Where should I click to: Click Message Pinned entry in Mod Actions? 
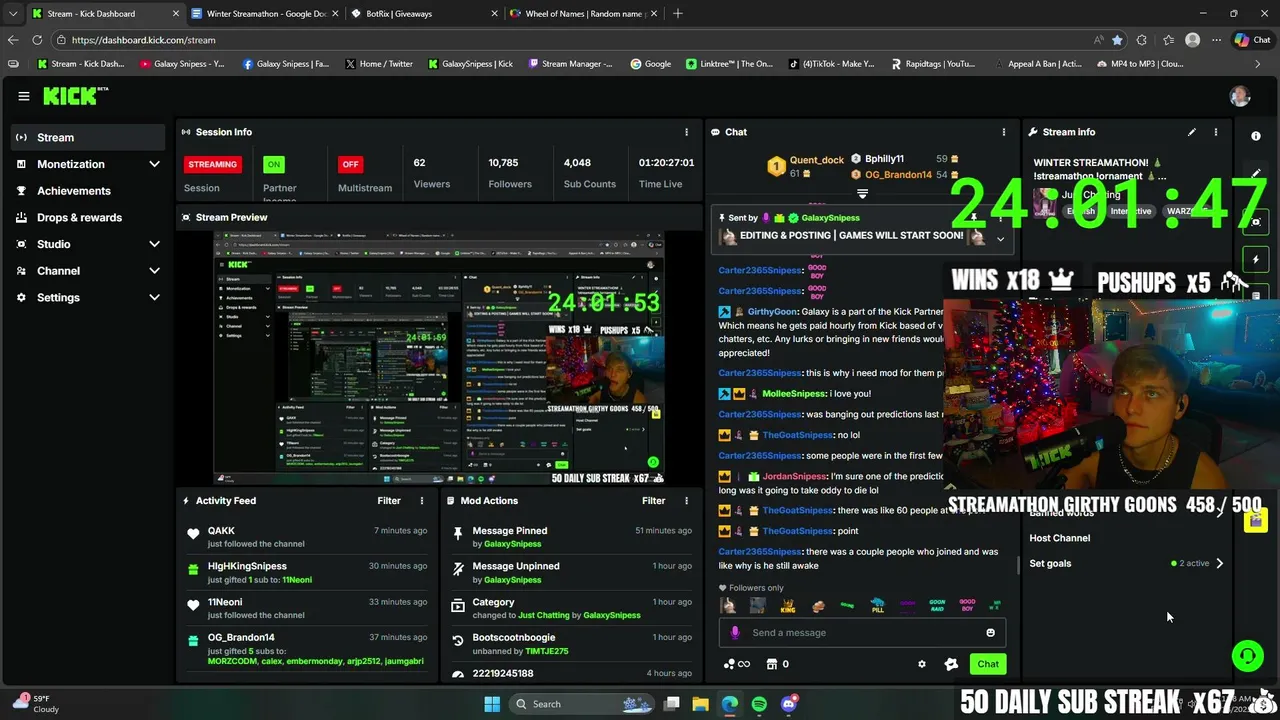tap(571, 537)
